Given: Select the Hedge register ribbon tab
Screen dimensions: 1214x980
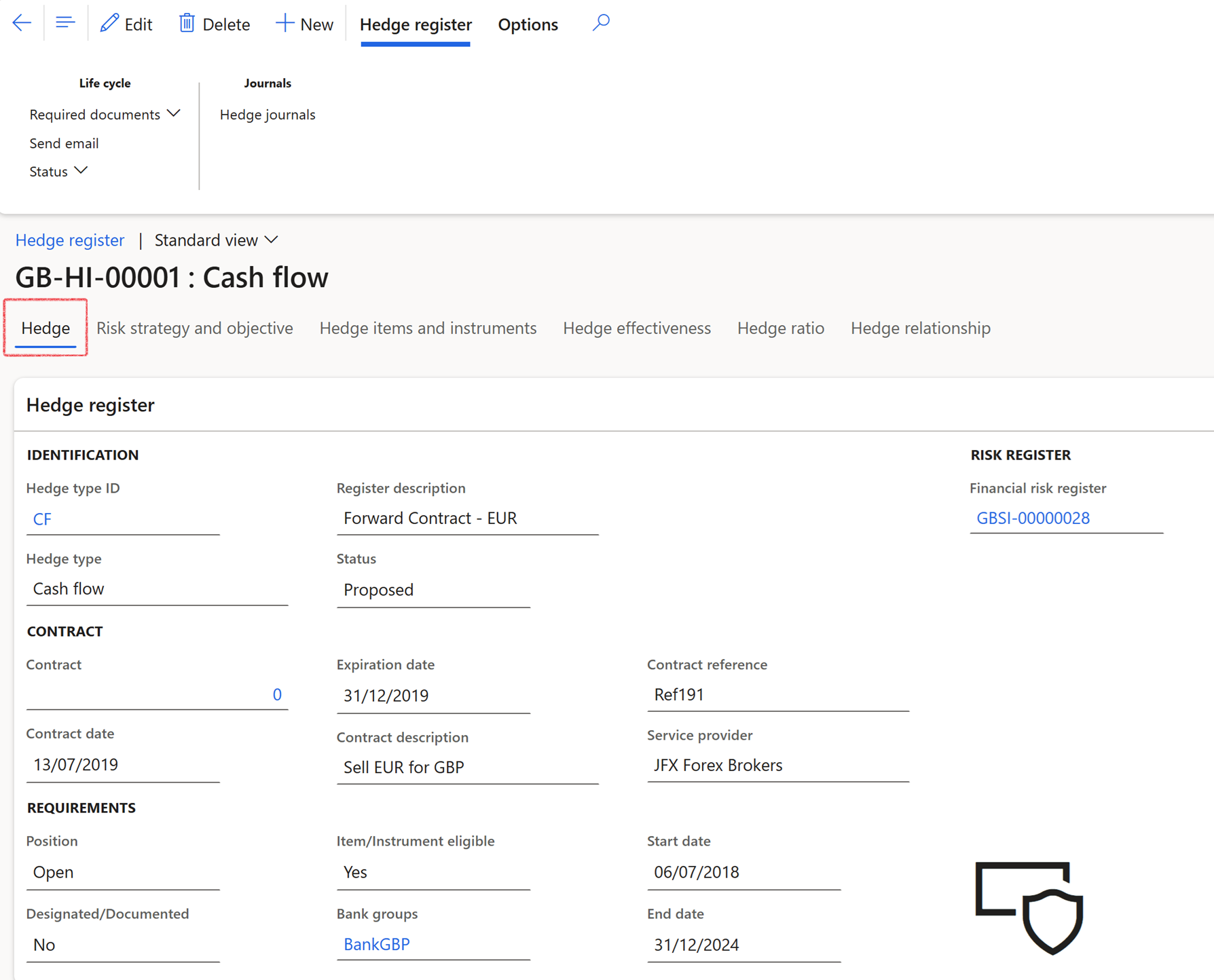Looking at the screenshot, I should [x=416, y=24].
